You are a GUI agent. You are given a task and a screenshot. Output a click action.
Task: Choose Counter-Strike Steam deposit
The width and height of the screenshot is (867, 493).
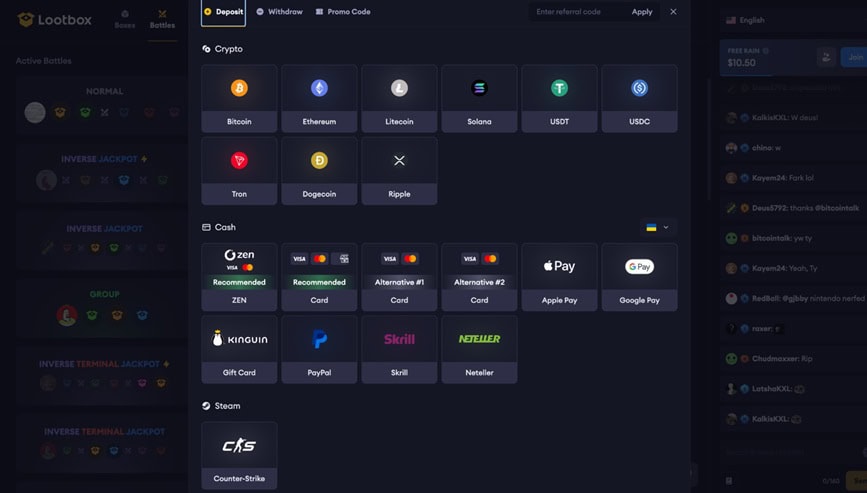(239, 455)
